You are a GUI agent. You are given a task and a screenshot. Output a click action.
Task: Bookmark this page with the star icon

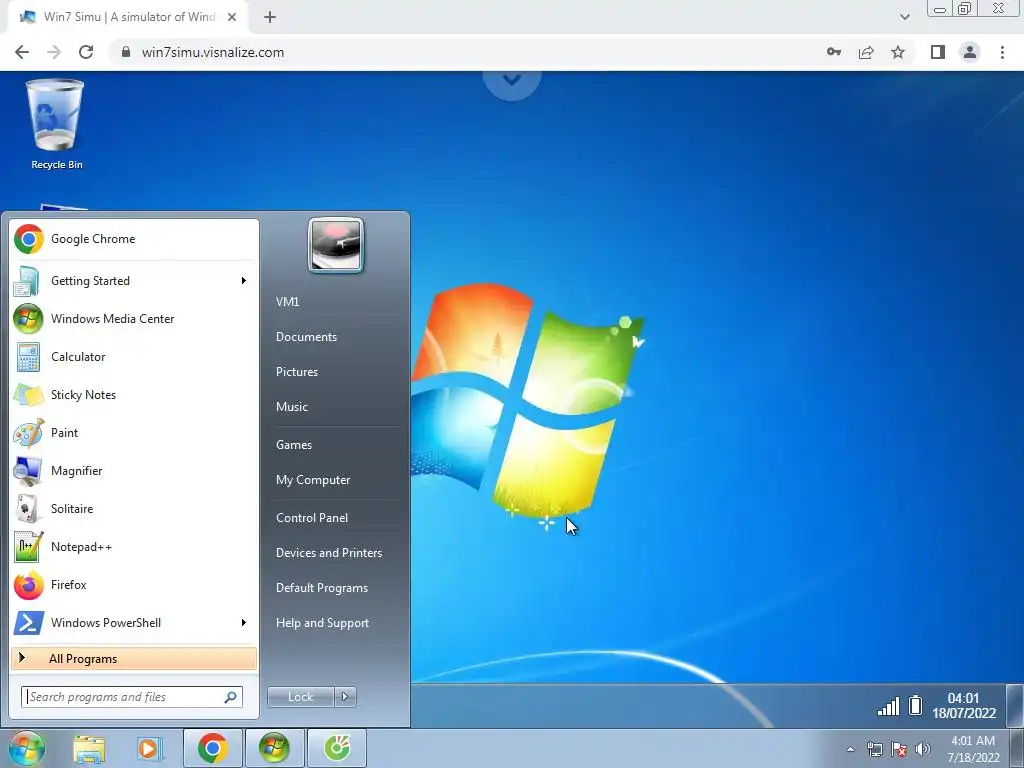click(x=899, y=52)
